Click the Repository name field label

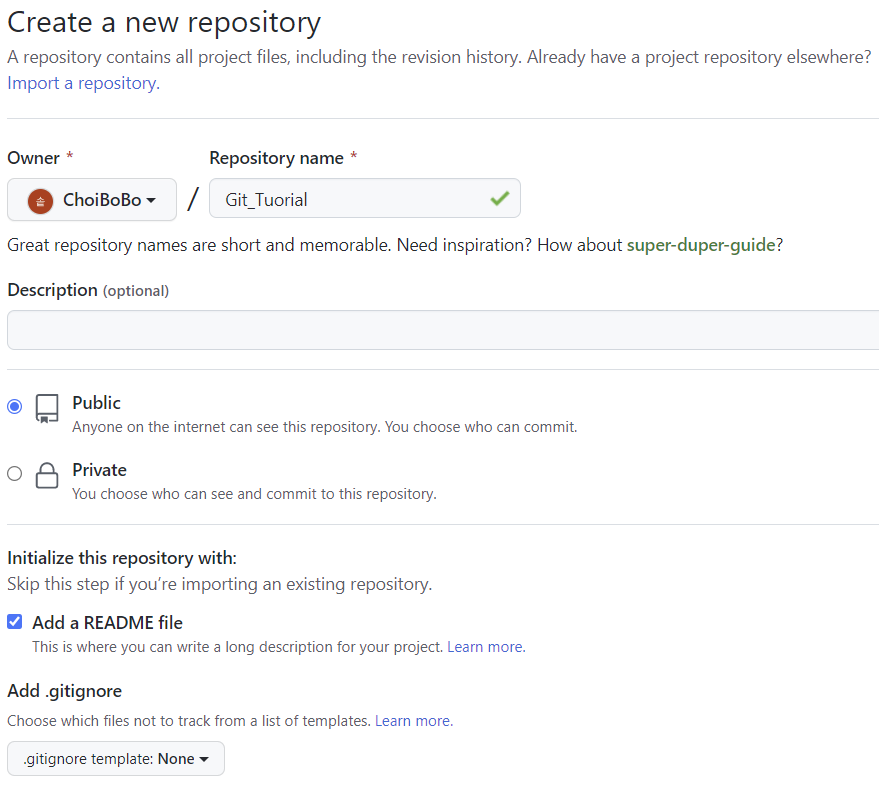coord(276,158)
